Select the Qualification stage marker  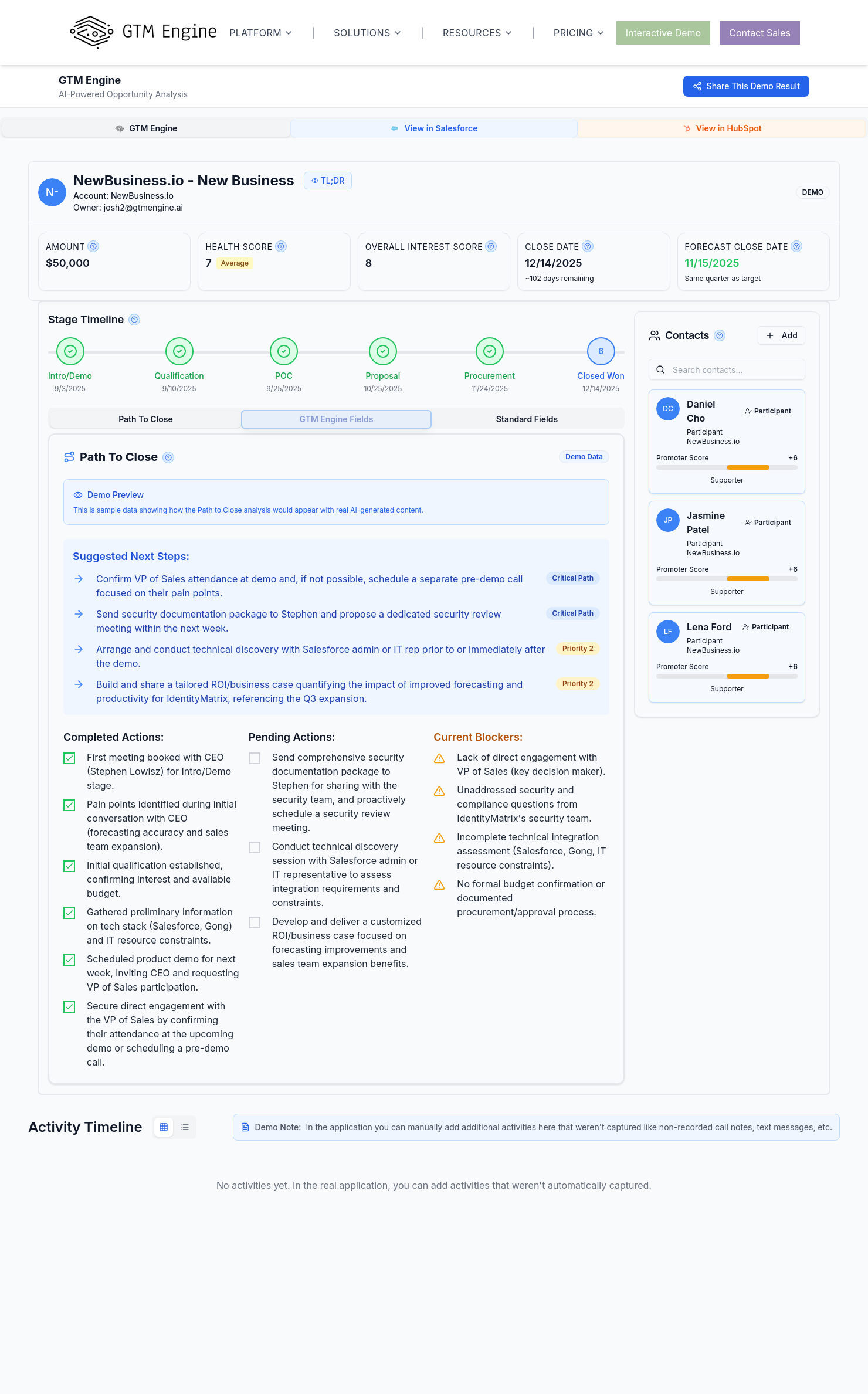click(x=179, y=351)
